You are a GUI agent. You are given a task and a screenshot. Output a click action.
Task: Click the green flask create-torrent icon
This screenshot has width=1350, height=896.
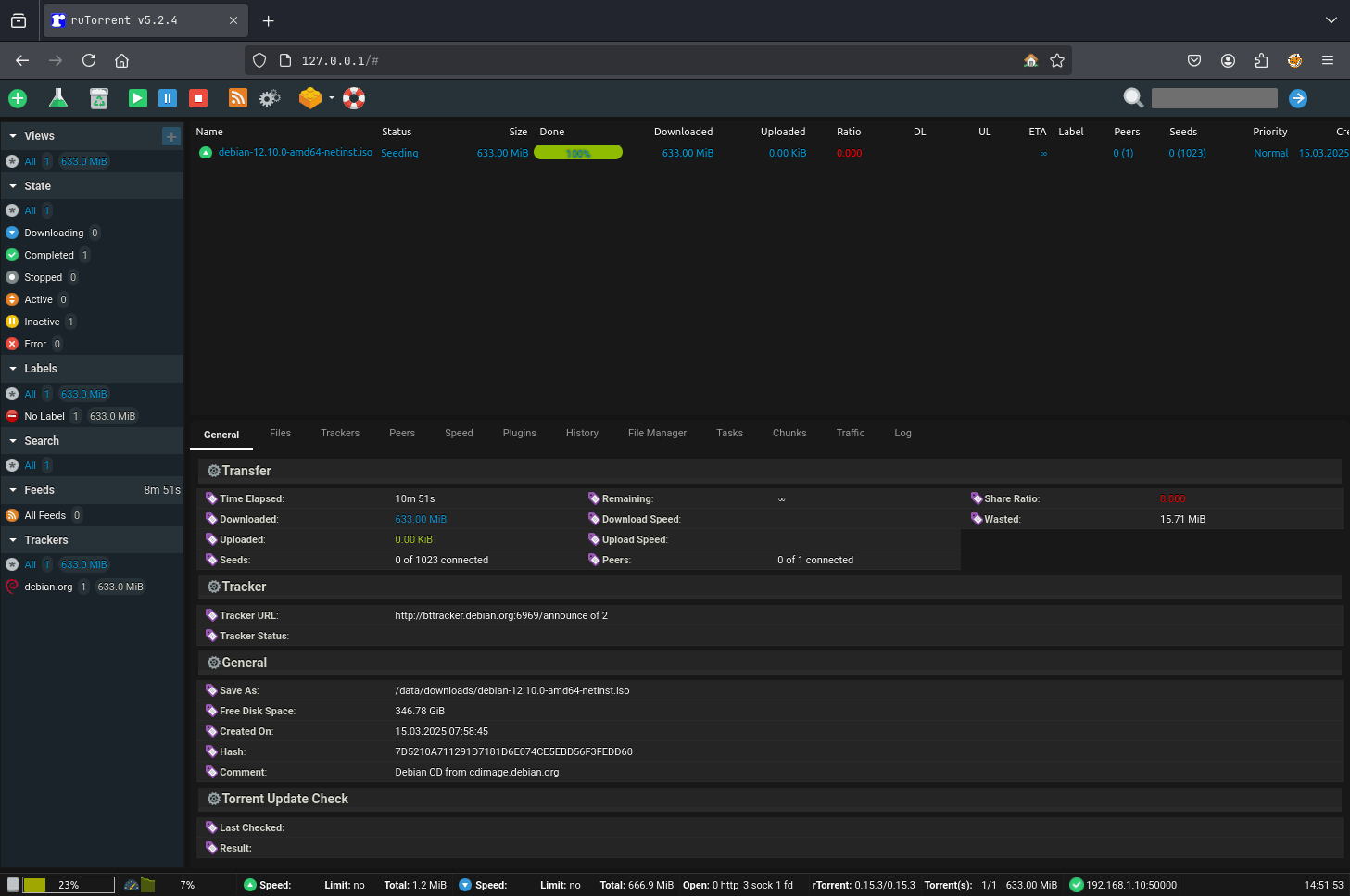click(57, 98)
